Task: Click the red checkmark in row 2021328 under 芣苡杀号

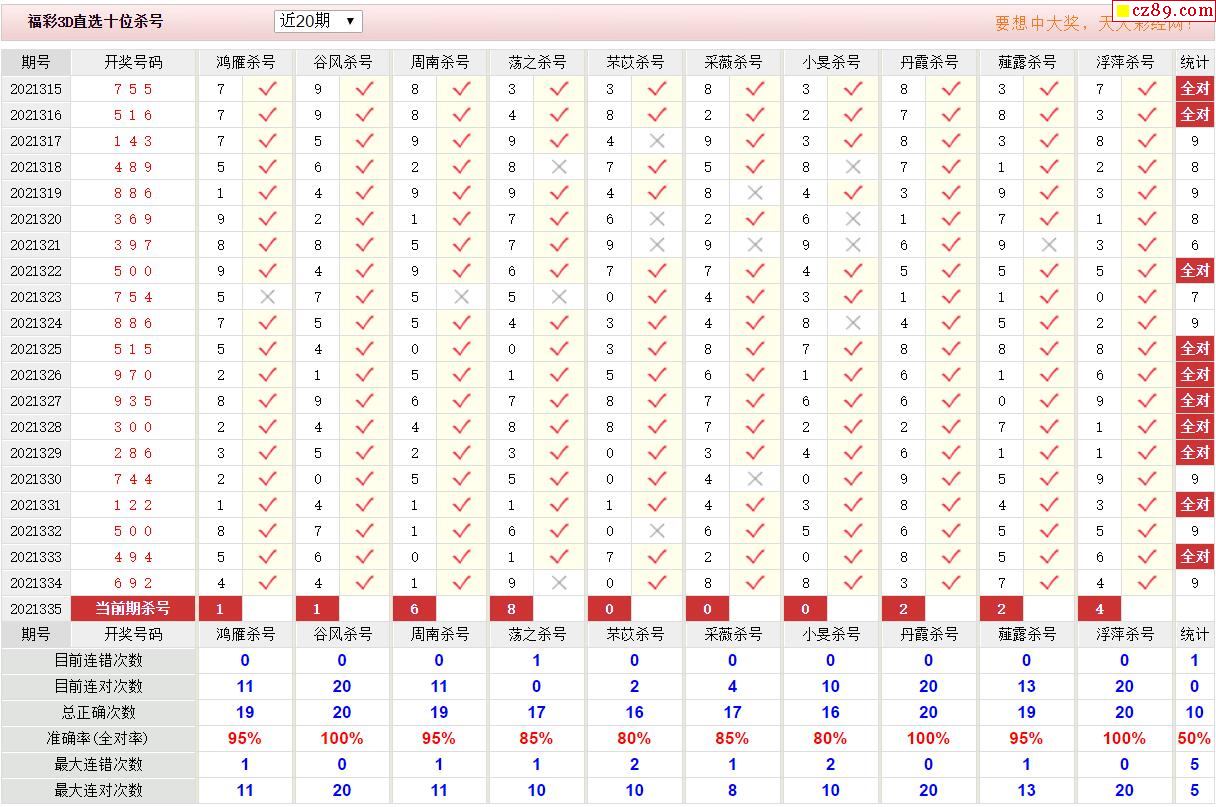Action: (657, 427)
